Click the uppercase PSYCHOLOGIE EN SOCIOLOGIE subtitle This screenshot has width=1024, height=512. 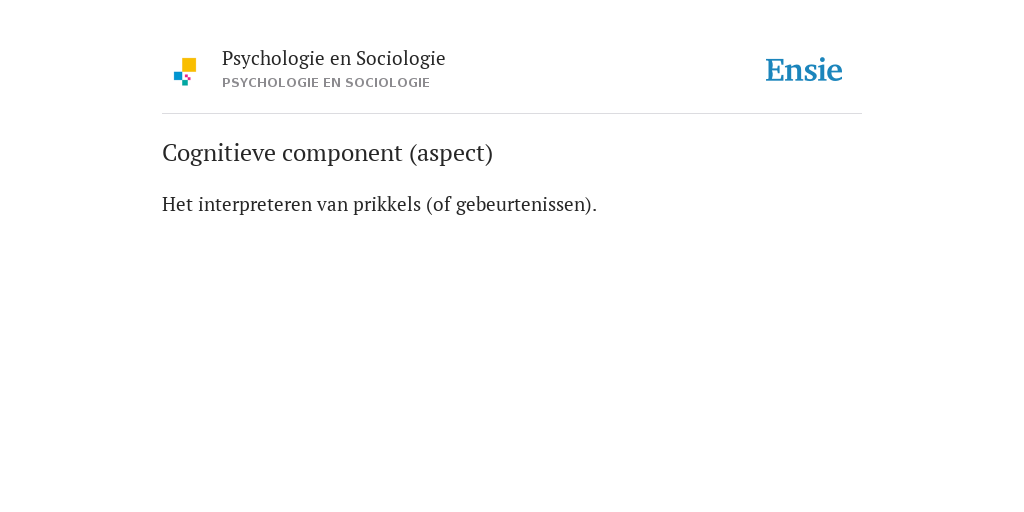pyautogui.click(x=326, y=83)
